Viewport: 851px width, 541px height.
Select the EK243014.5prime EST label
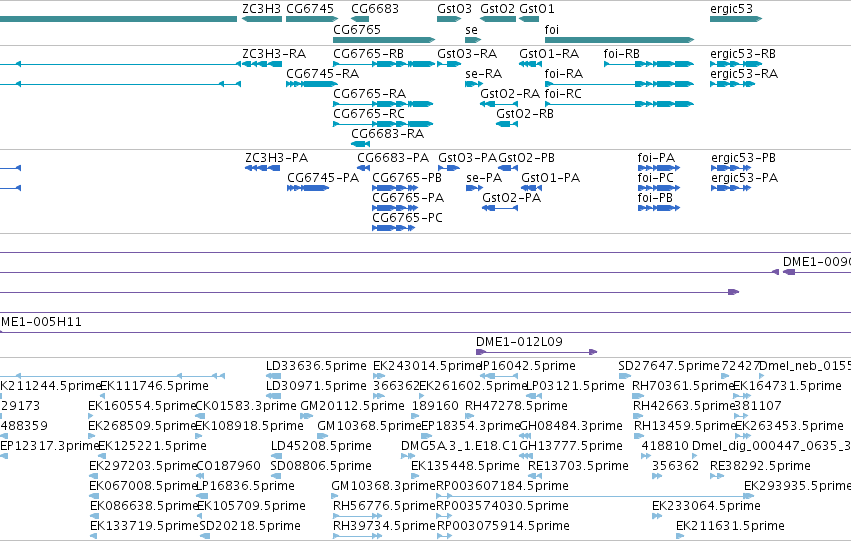coord(427,366)
